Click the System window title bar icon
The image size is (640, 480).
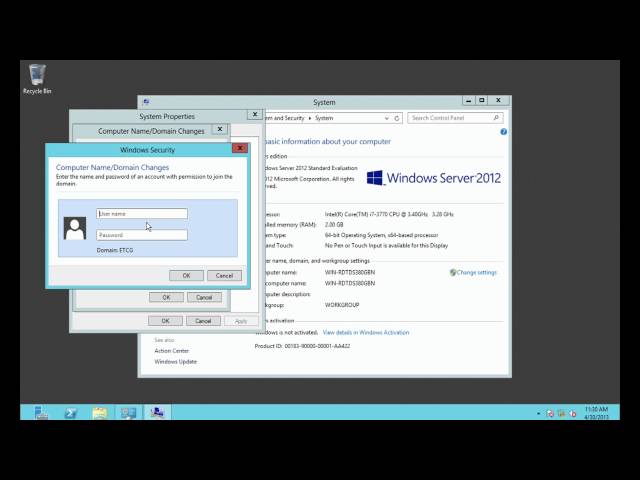[146, 102]
